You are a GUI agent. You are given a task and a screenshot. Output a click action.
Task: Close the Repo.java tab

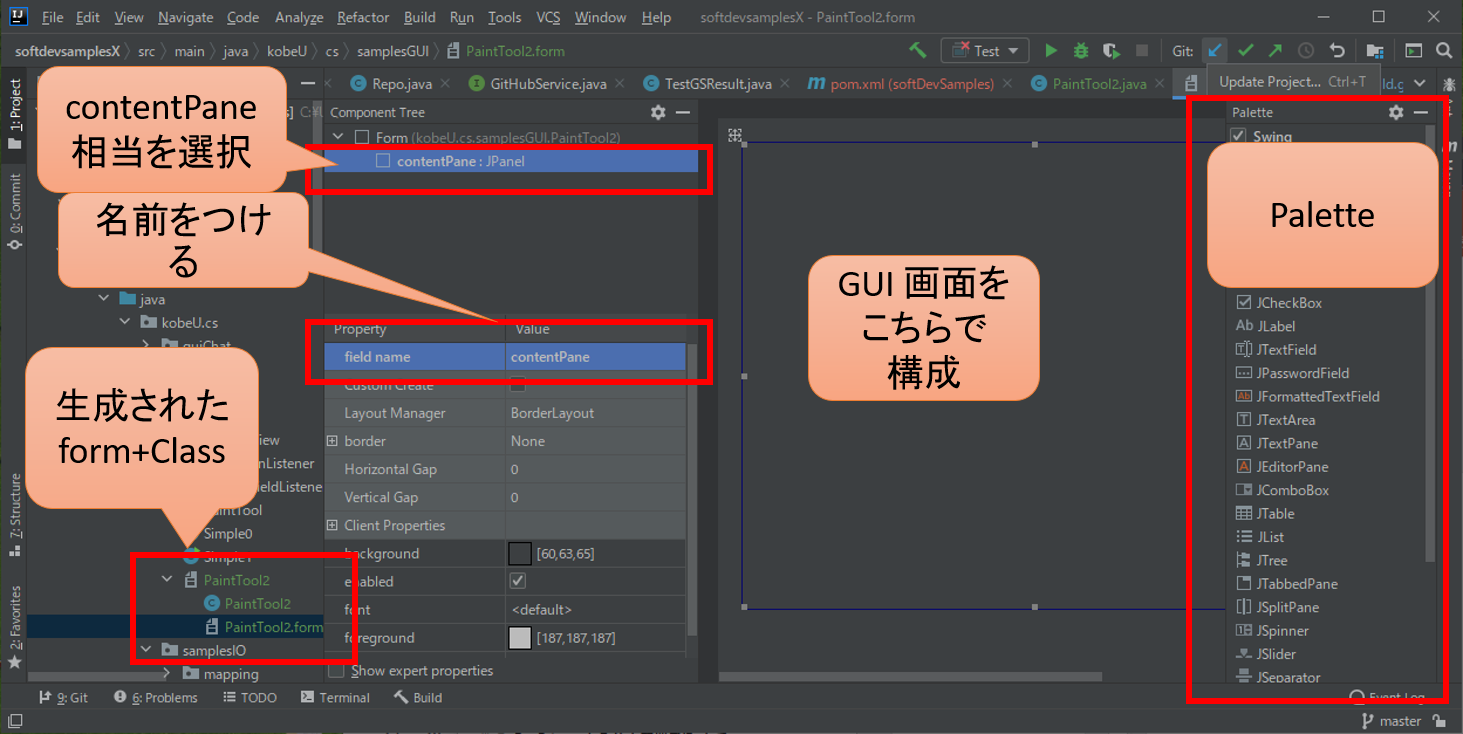(x=445, y=84)
